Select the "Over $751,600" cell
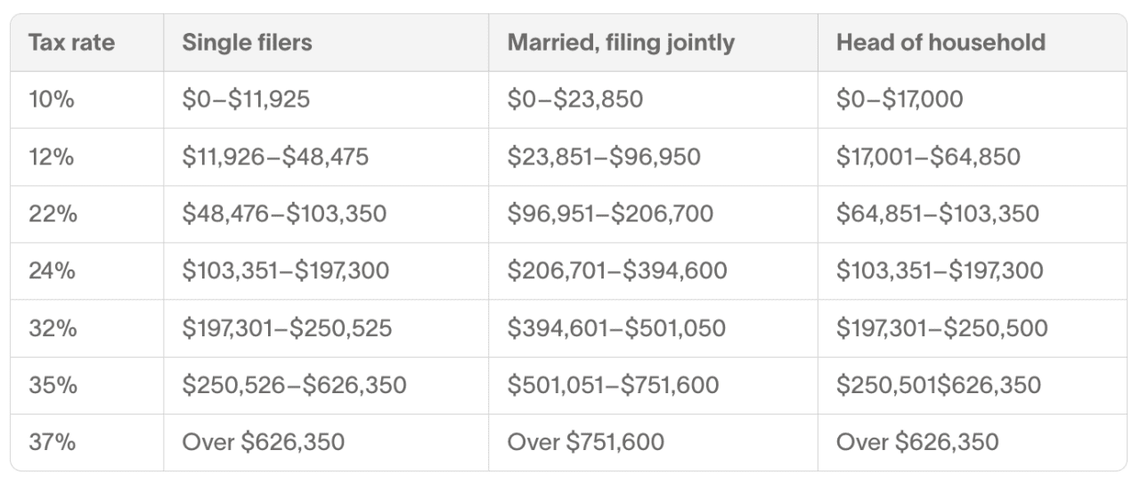Image resolution: width=1140 pixels, height=483 pixels. point(585,442)
